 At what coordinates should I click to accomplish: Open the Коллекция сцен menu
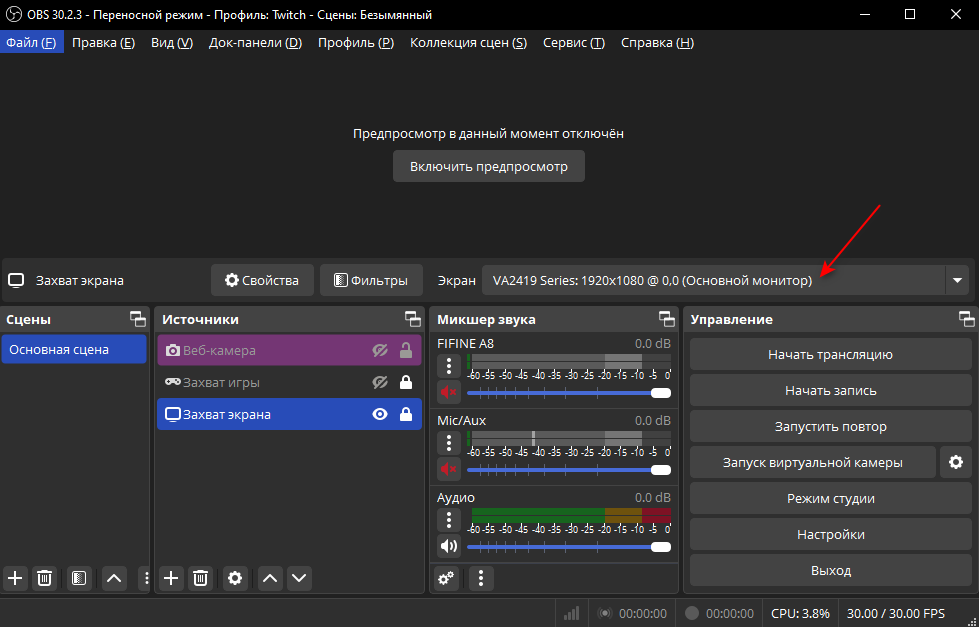[x=468, y=42]
